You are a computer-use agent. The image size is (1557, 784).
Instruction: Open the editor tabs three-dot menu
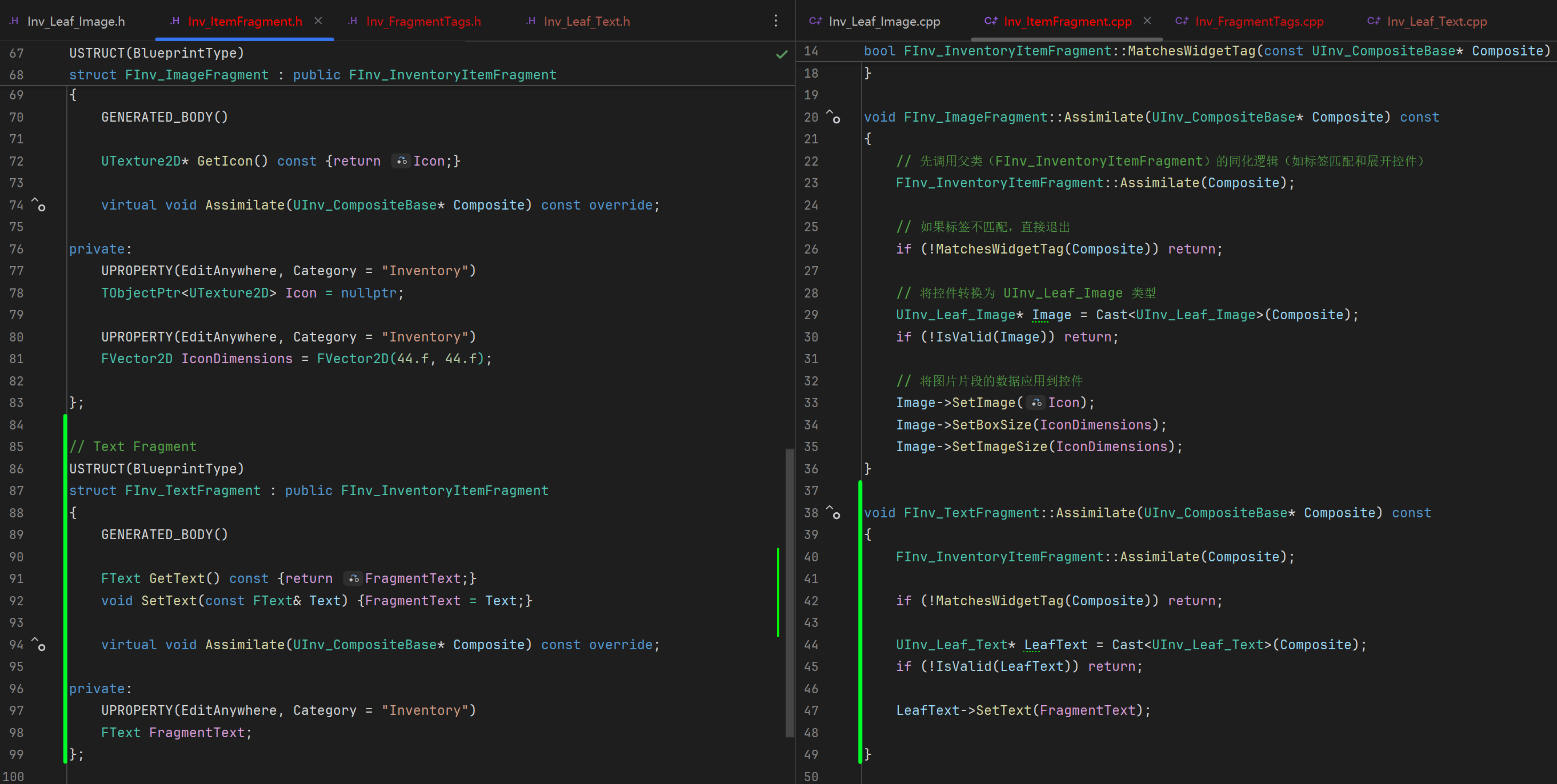click(775, 21)
